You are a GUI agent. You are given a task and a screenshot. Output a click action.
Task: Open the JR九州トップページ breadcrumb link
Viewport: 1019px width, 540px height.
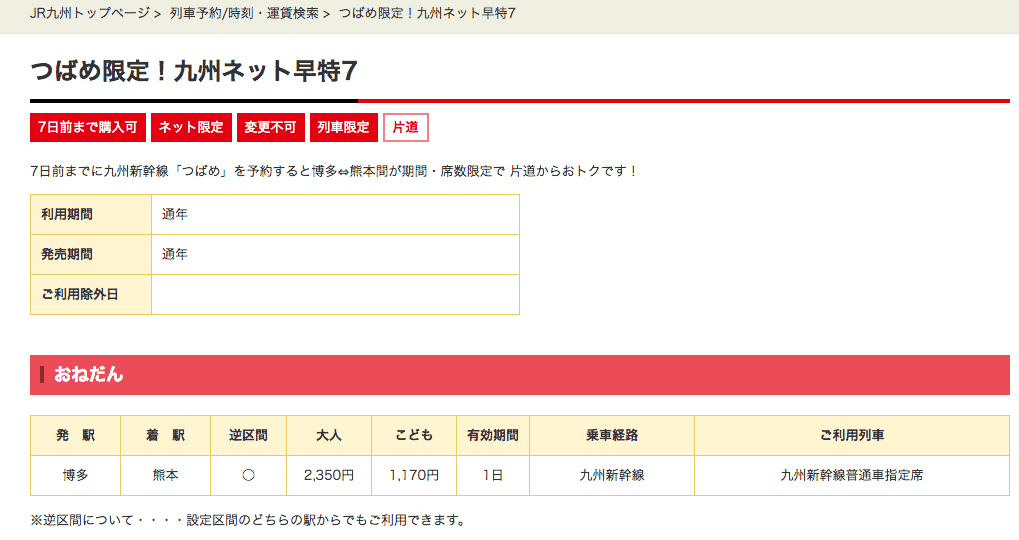coord(90,13)
